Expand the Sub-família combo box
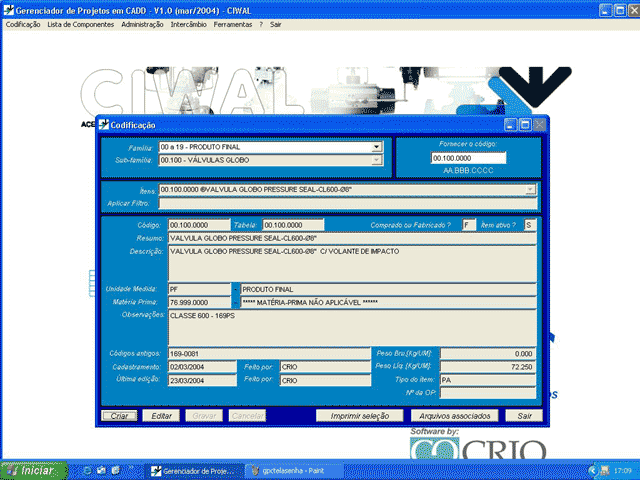The height and width of the screenshot is (480, 640). pos(377,159)
